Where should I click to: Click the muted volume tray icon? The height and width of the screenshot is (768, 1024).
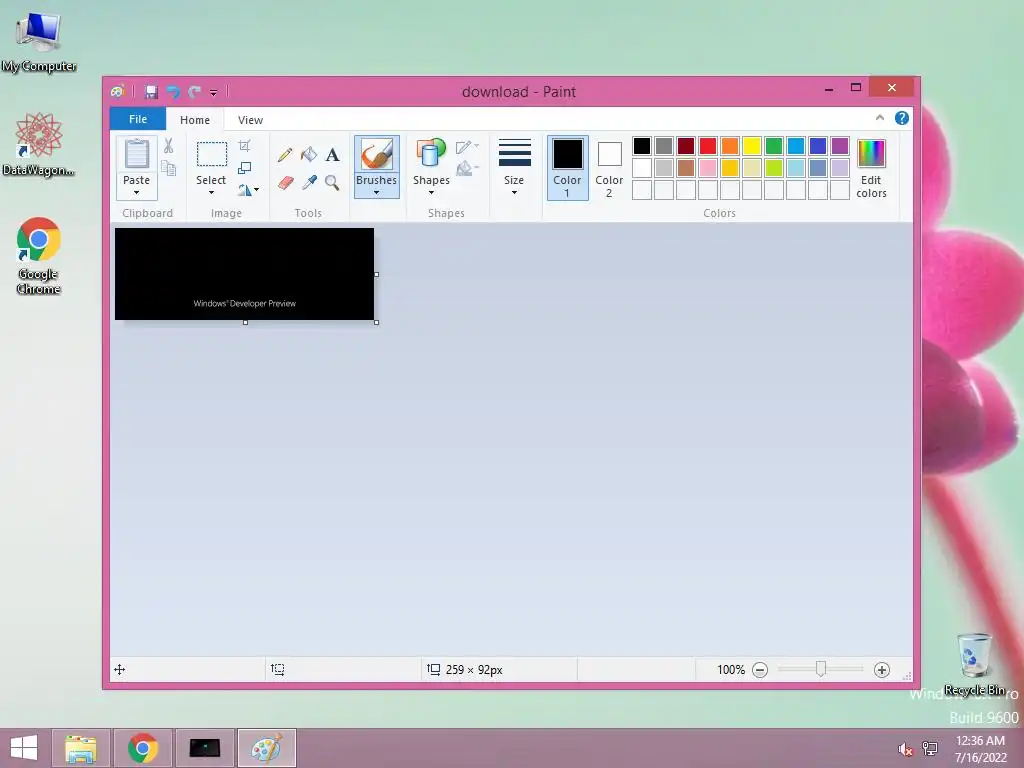905,749
